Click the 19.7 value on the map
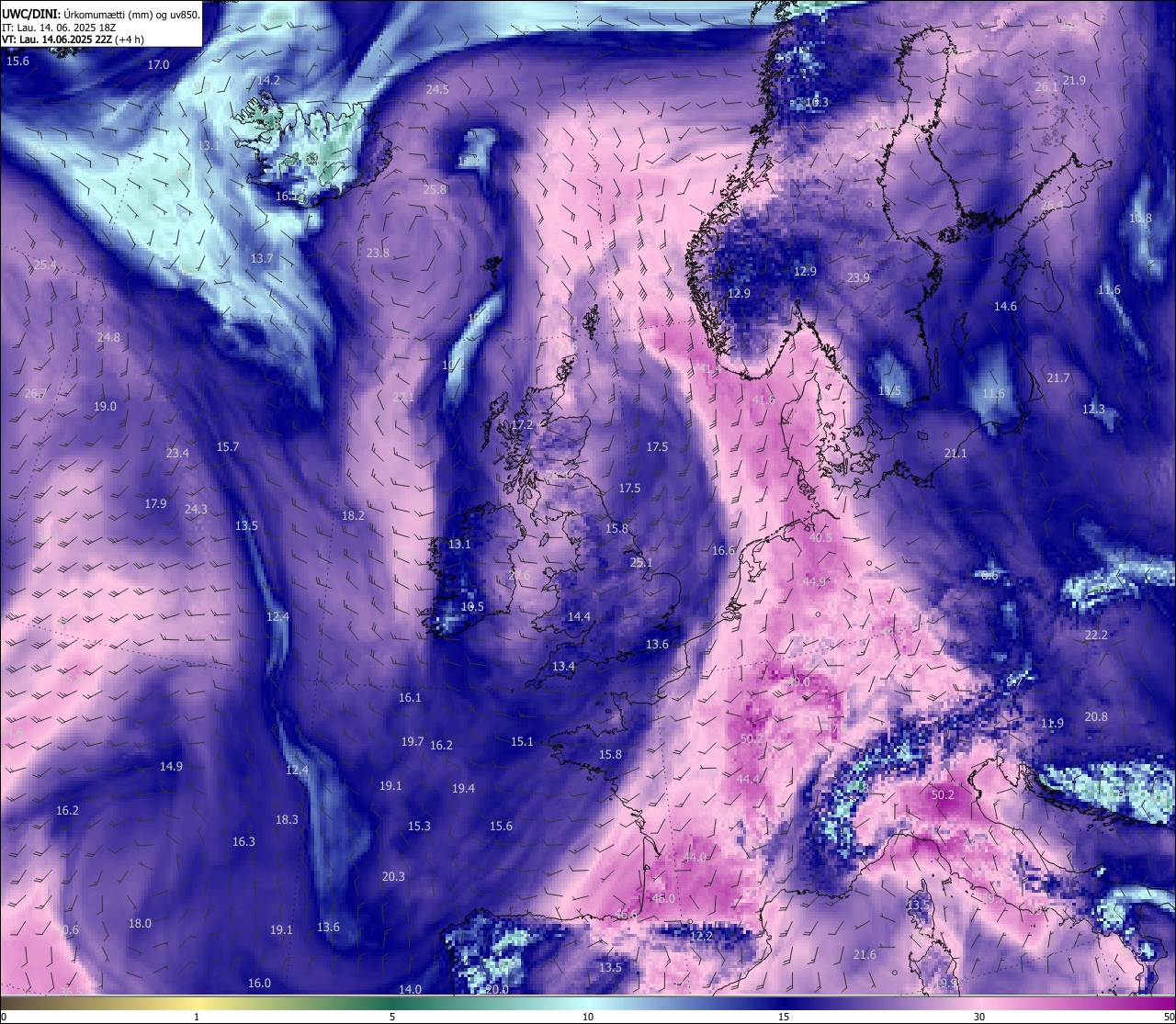1176x1024 pixels. coord(413,742)
